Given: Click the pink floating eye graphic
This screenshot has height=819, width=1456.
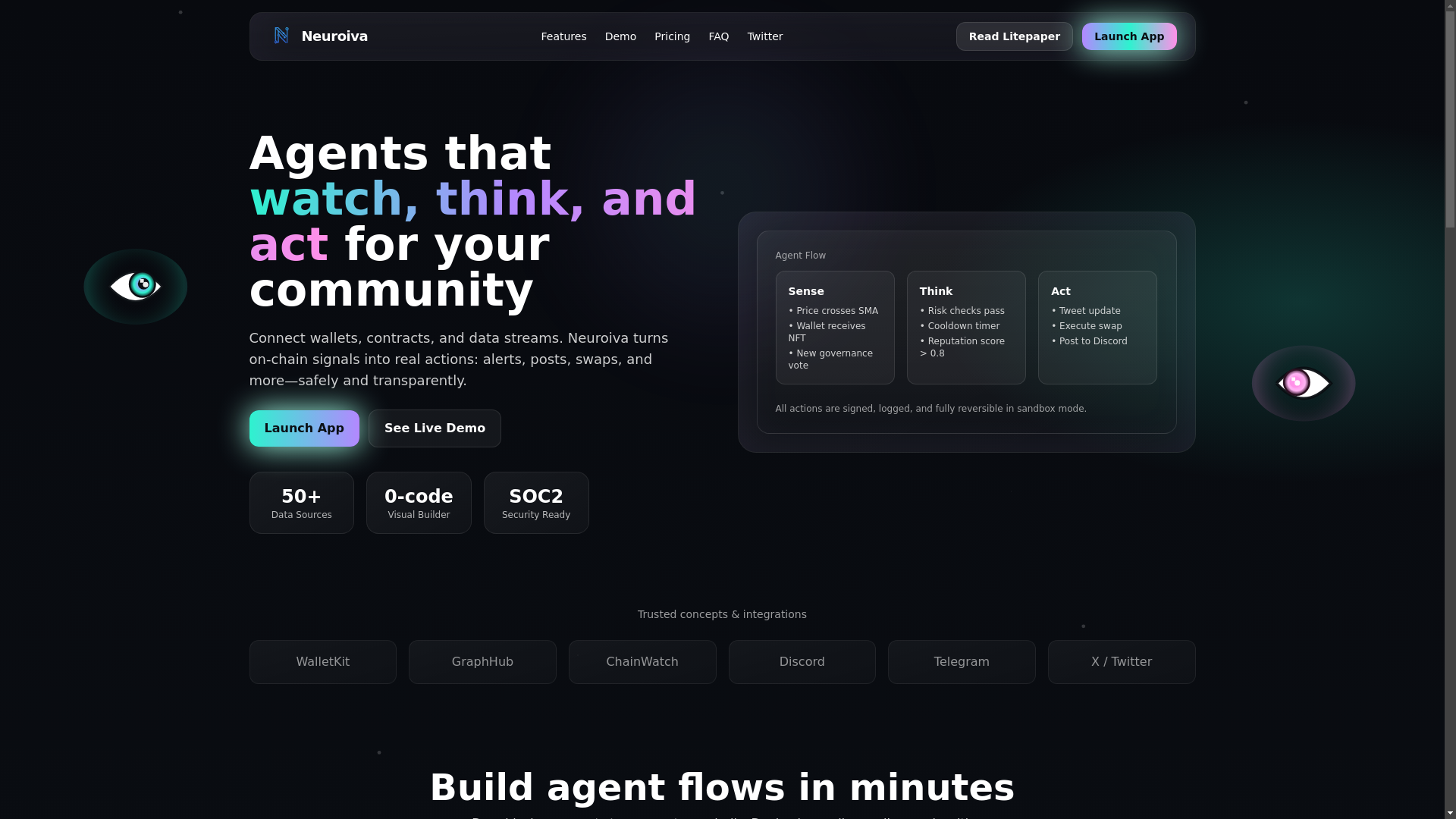Looking at the screenshot, I should [1304, 384].
